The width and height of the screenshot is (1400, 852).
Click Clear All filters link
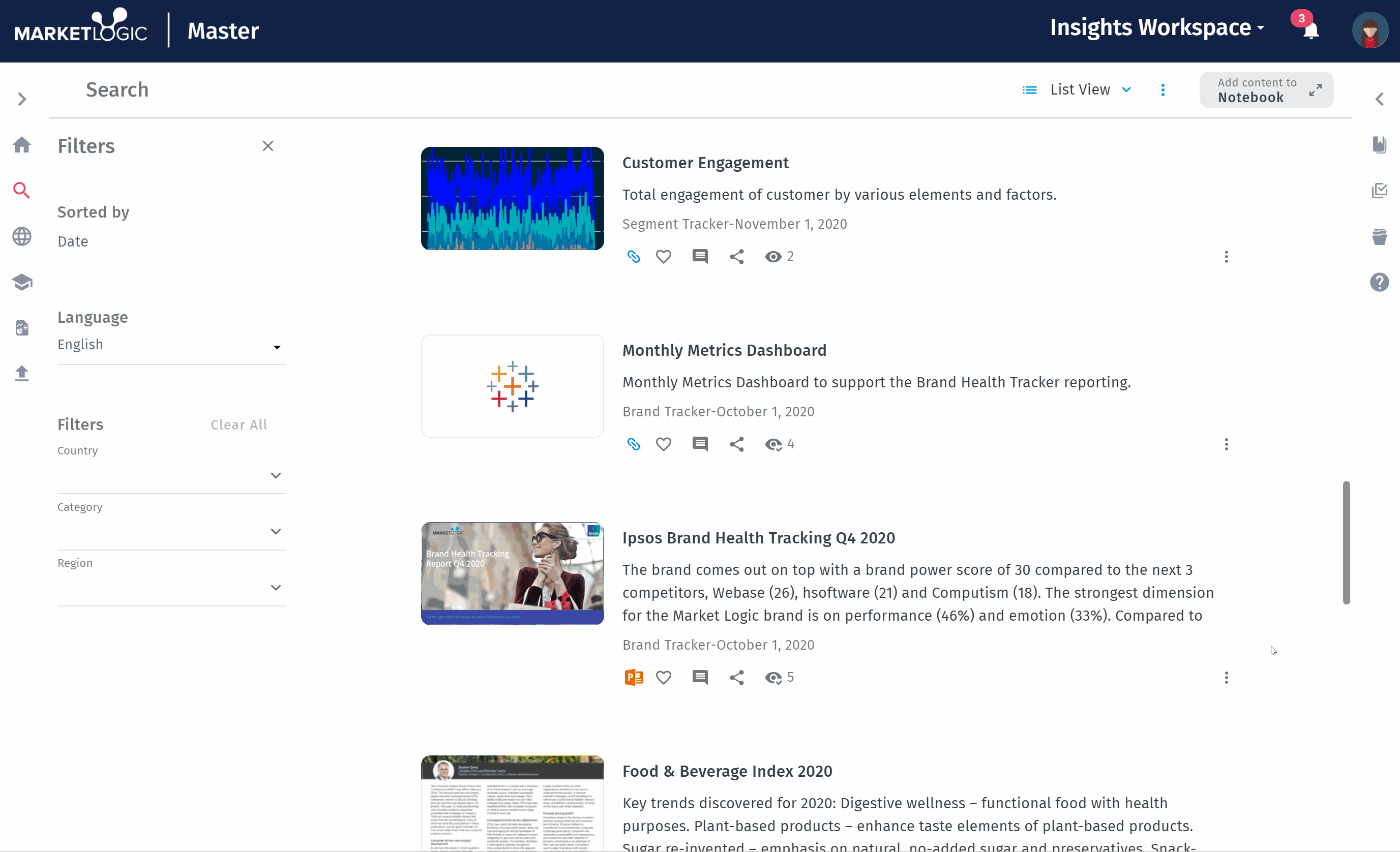[239, 424]
